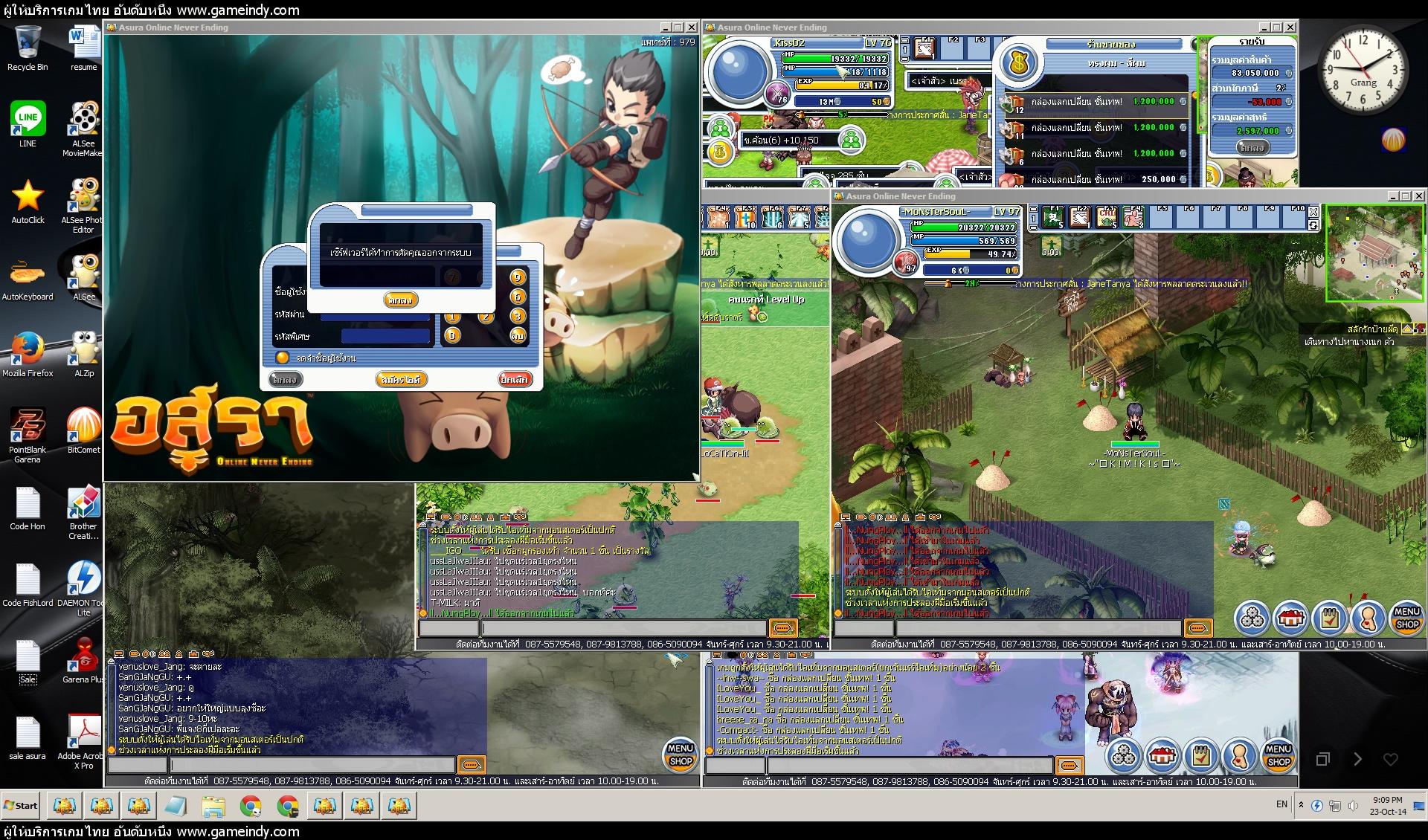Viewport: 1428px width, 840px height.
Task: Click the F1 hotbar item in KissU2 window
Action: (924, 48)
